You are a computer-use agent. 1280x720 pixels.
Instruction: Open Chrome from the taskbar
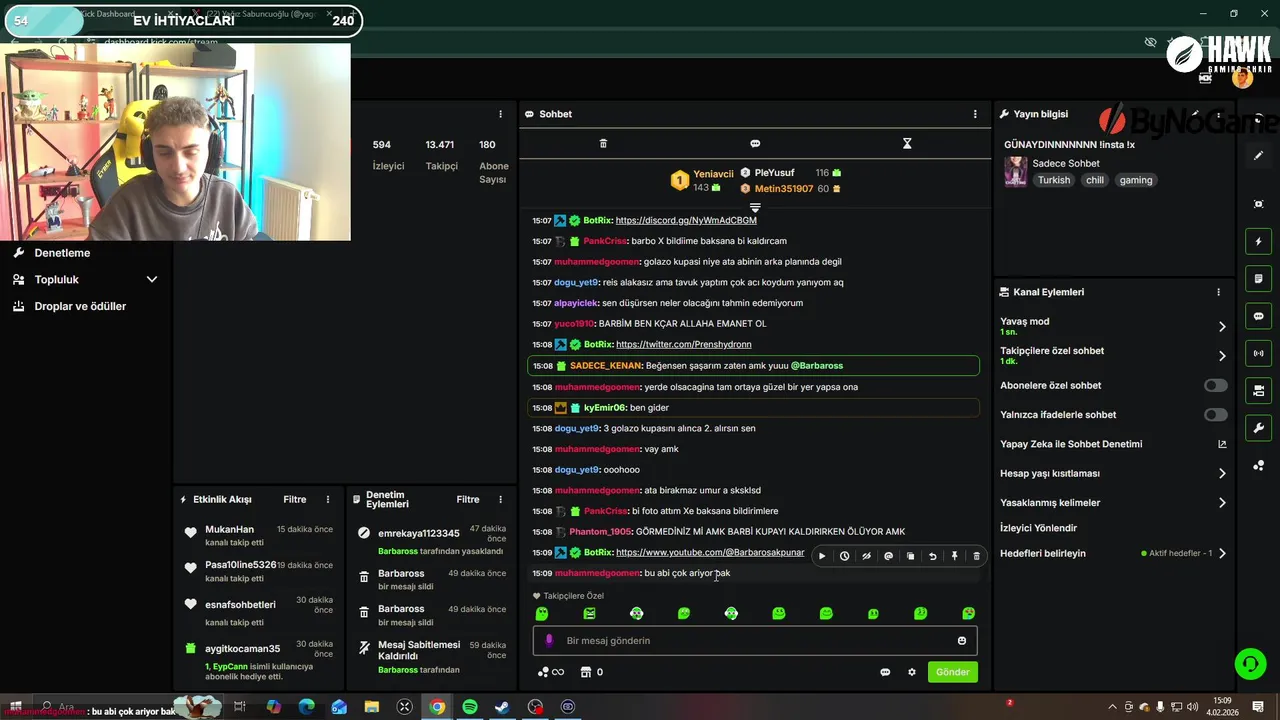[437, 707]
